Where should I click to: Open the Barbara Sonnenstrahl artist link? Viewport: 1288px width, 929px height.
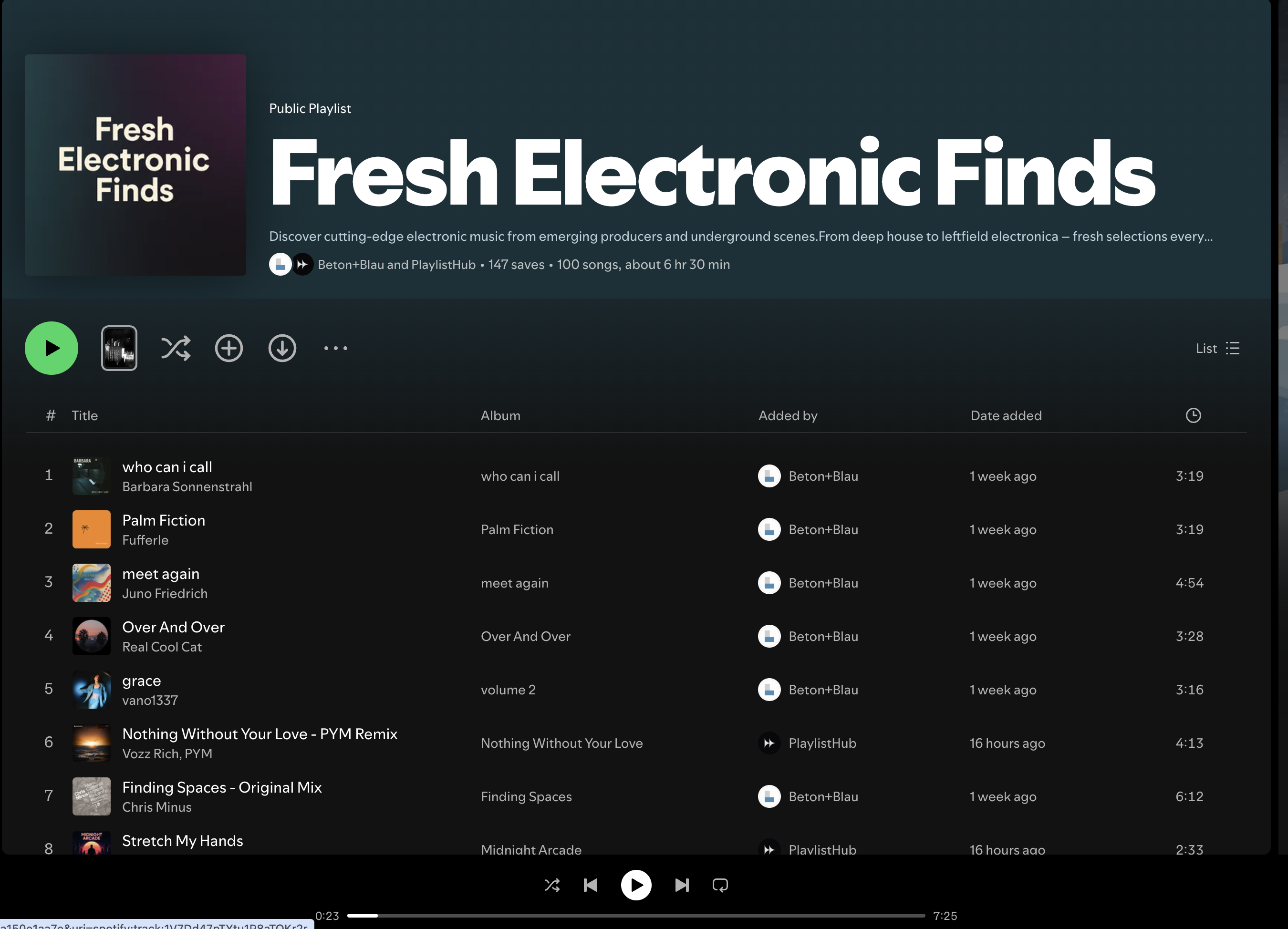coord(187,486)
